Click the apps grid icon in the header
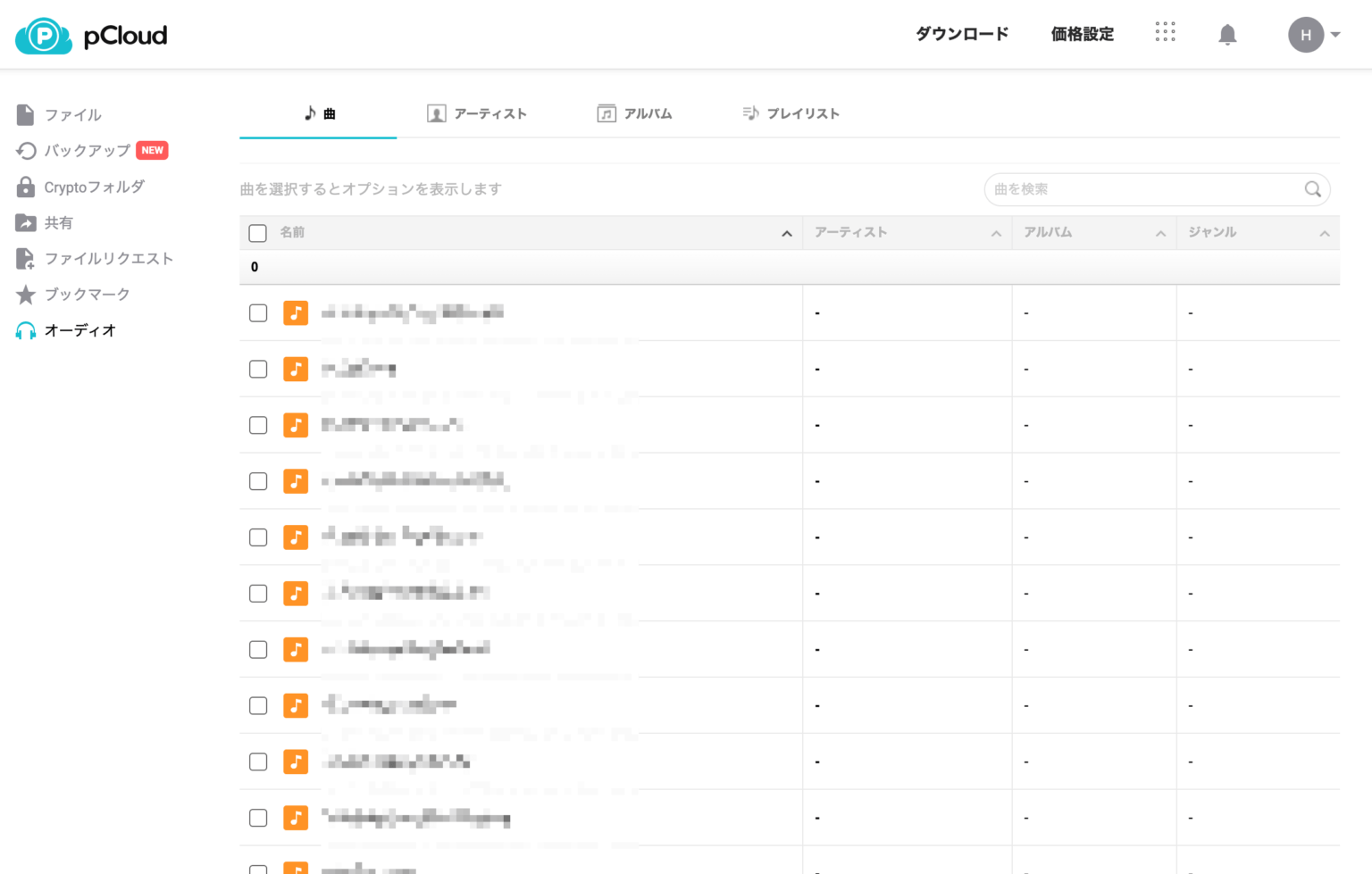1372x874 pixels. (1166, 32)
